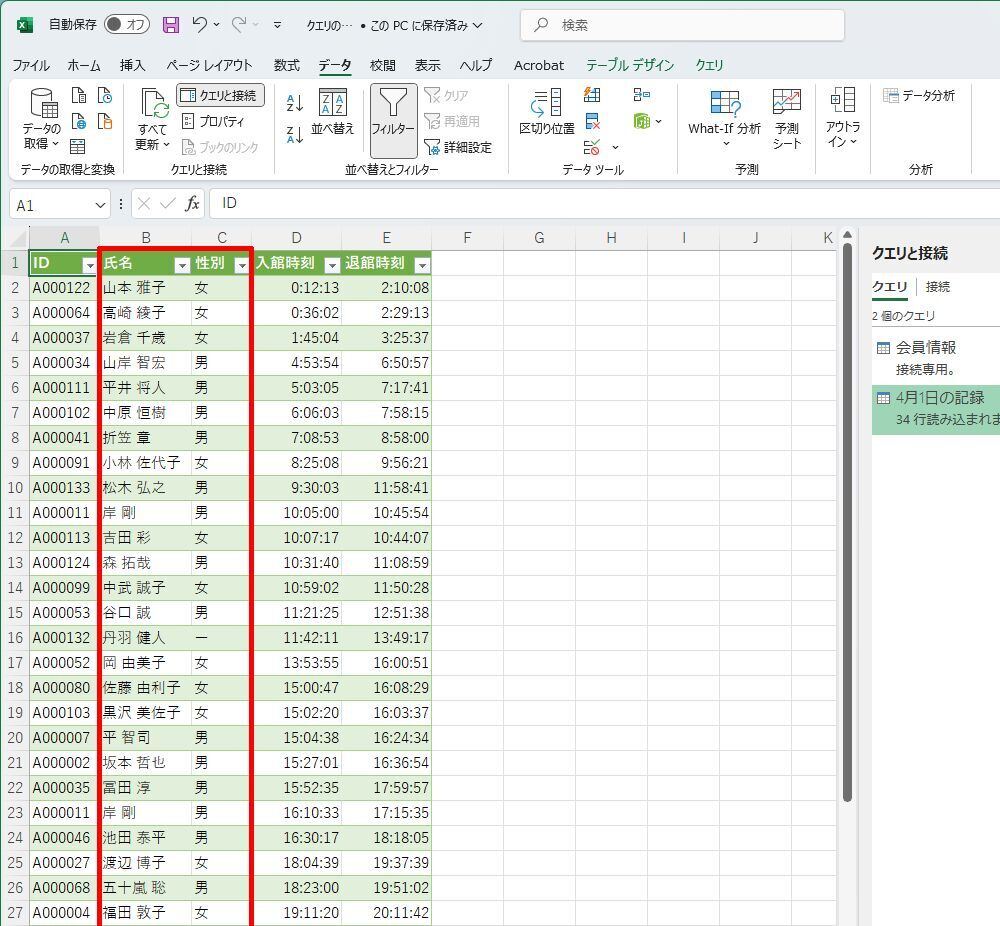
Task: Click the Flash Fill icon
Action: [x=592, y=95]
